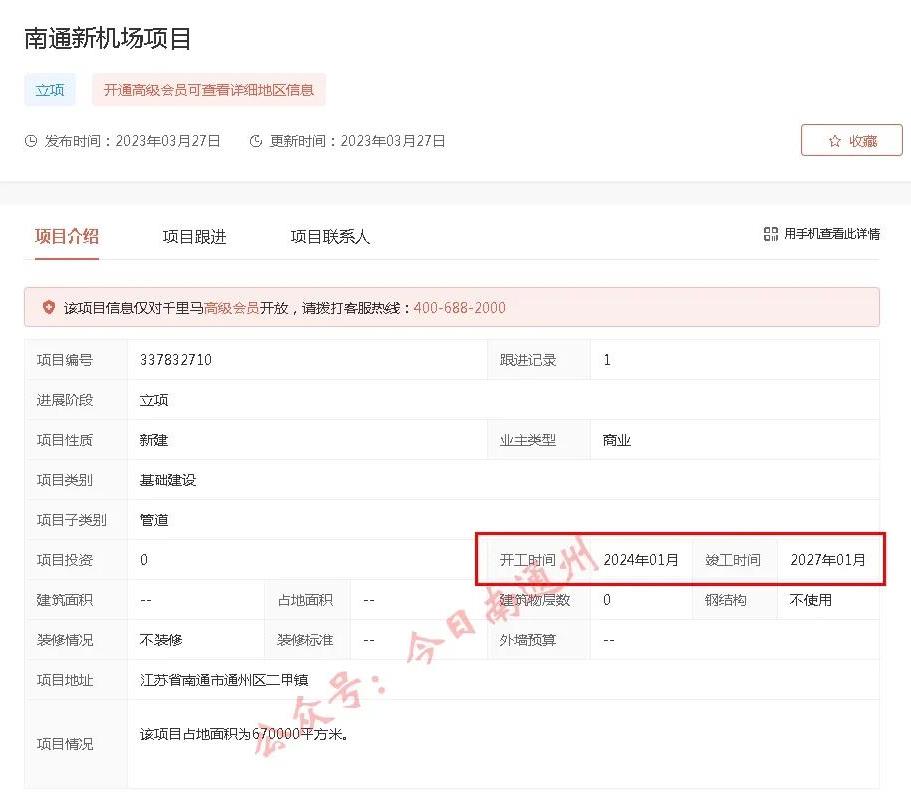Image resolution: width=911 pixels, height=810 pixels.
Task: Click the 竣工时间 value 2027年01月
Action: pyautogui.click(x=828, y=560)
